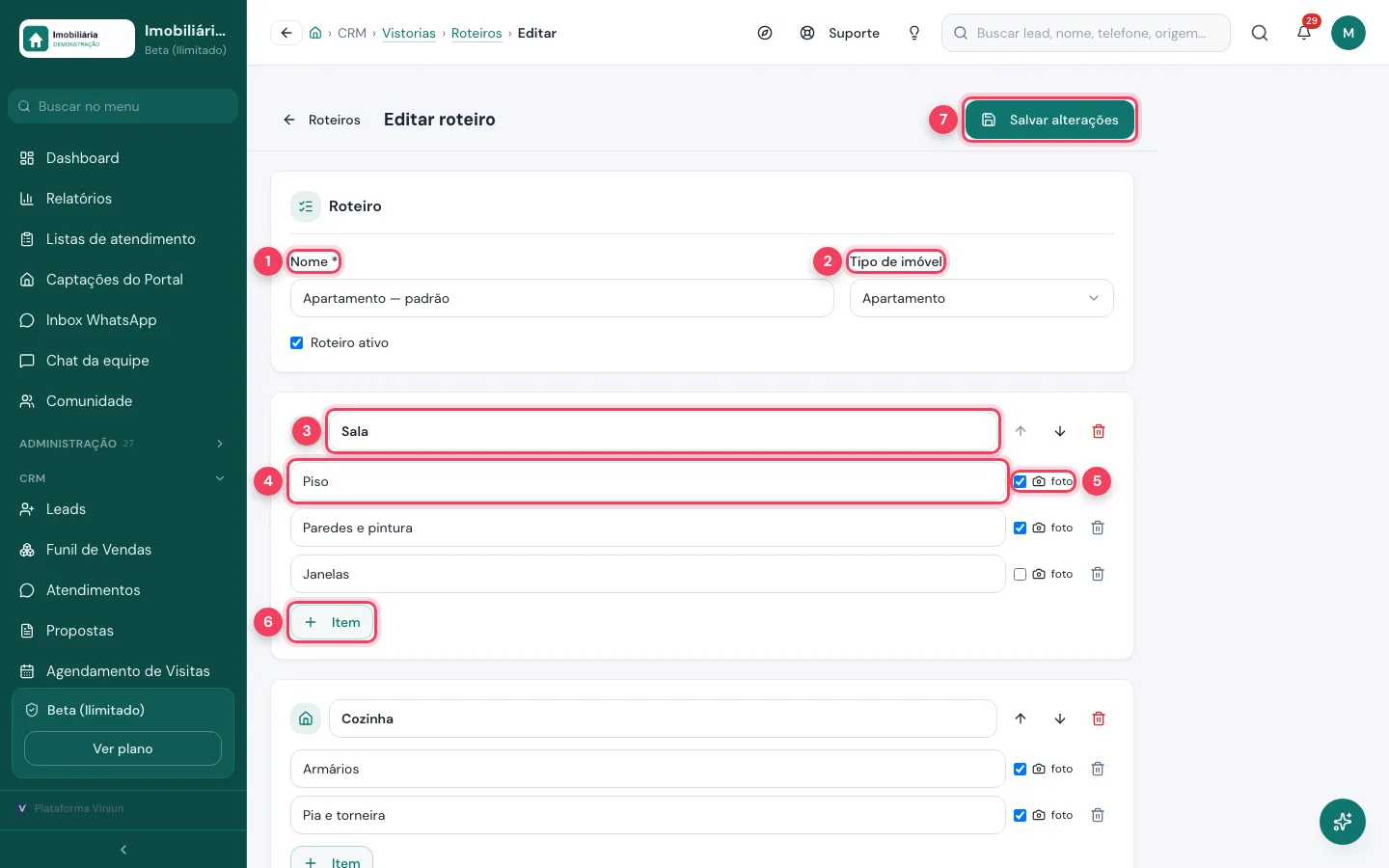Click the Nome input field
The width and height of the screenshot is (1389, 868).
point(561,298)
